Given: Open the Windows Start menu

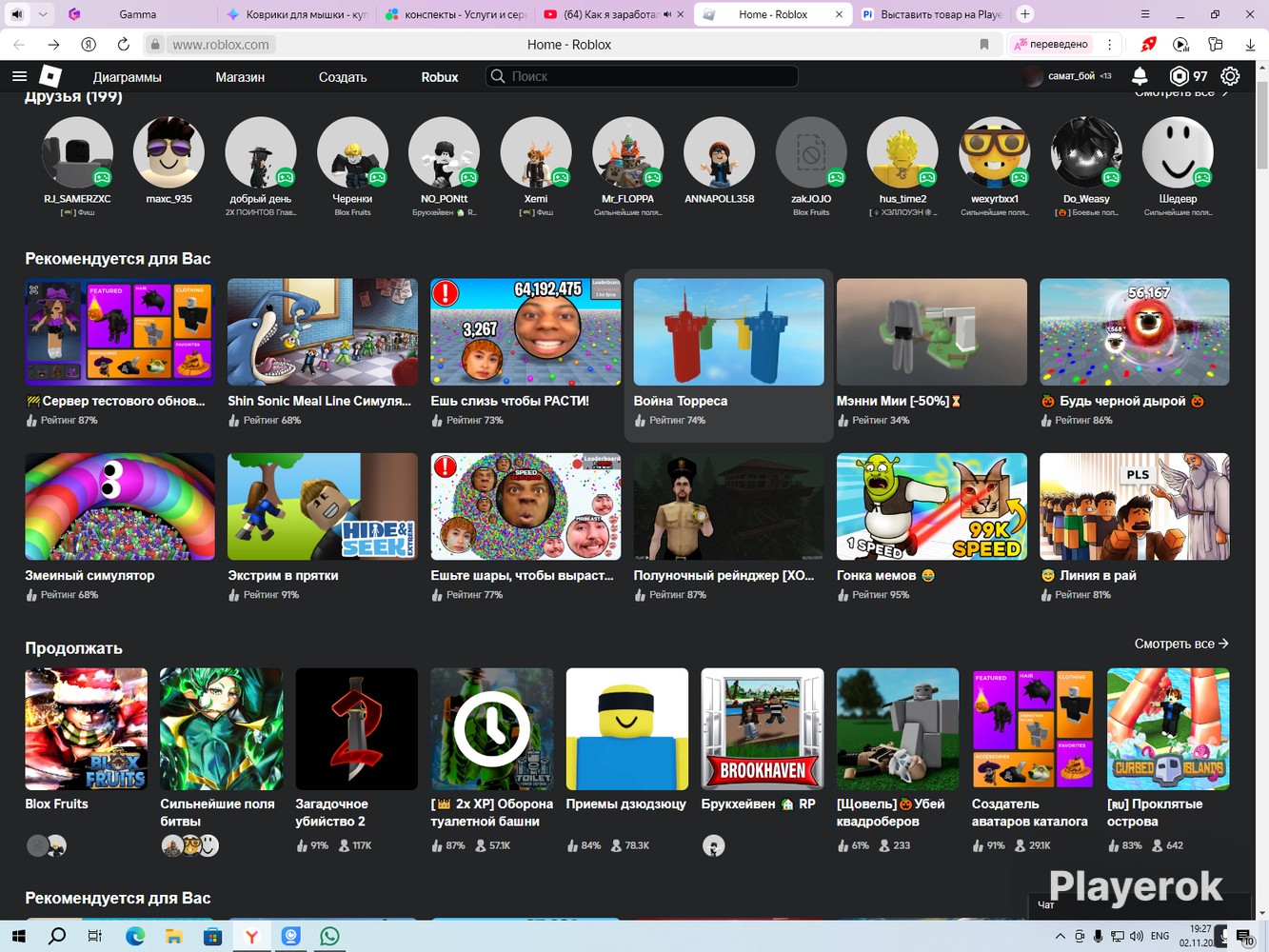Looking at the screenshot, I should [18, 937].
